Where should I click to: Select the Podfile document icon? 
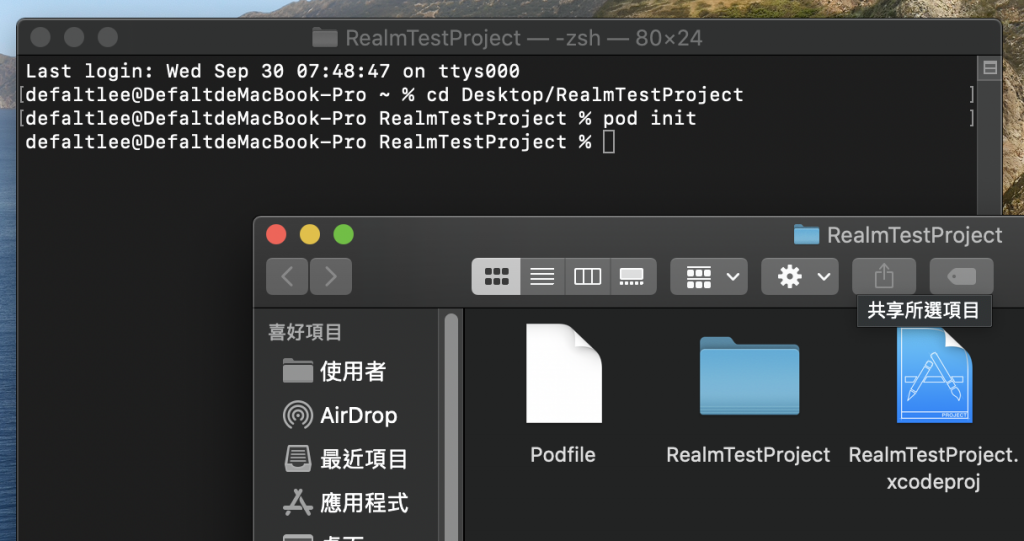pyautogui.click(x=564, y=374)
